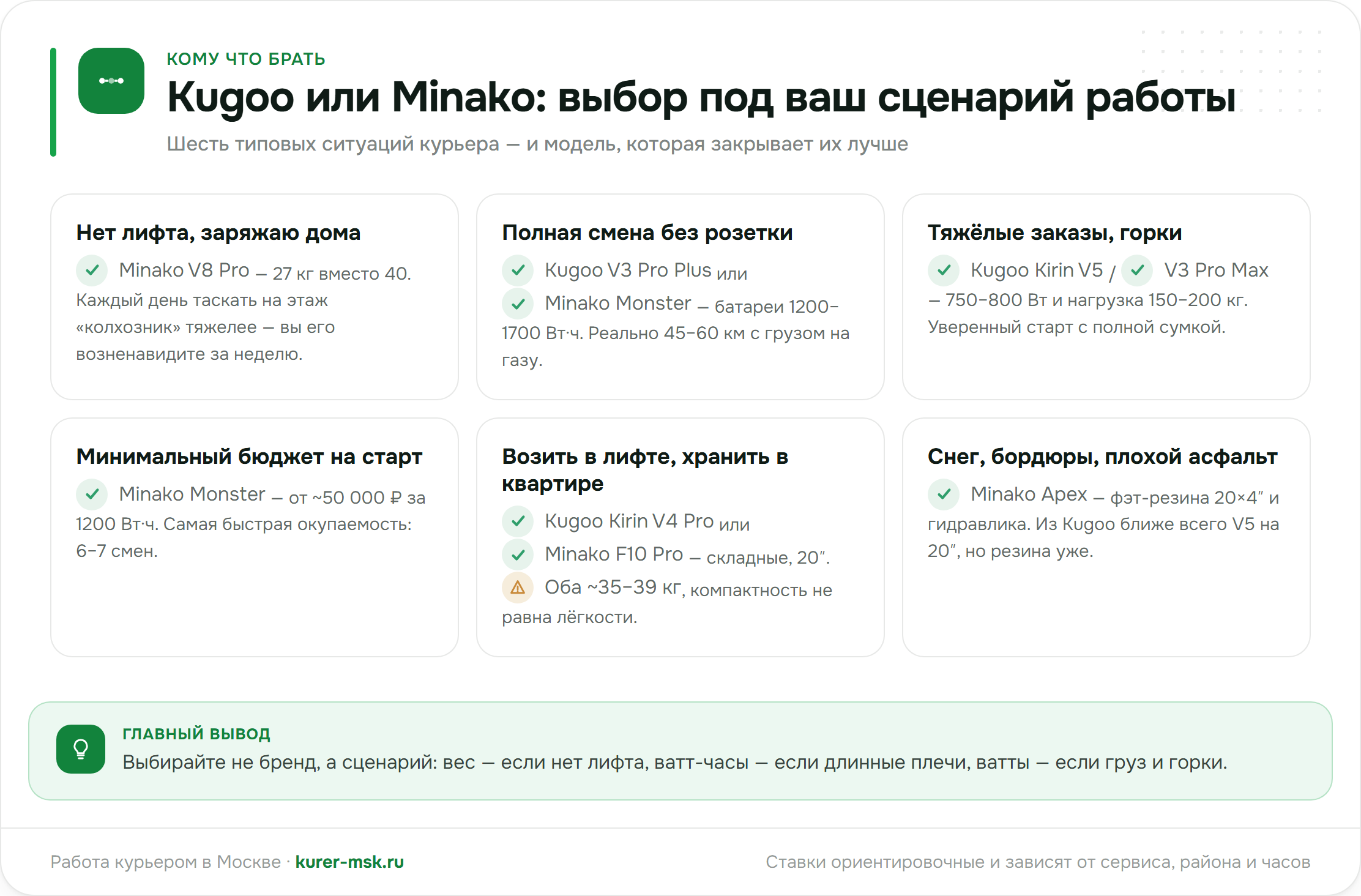The width and height of the screenshot is (1361, 896).
Task: Click the heading Минимальный бюджет на старт
Action: click(x=249, y=457)
